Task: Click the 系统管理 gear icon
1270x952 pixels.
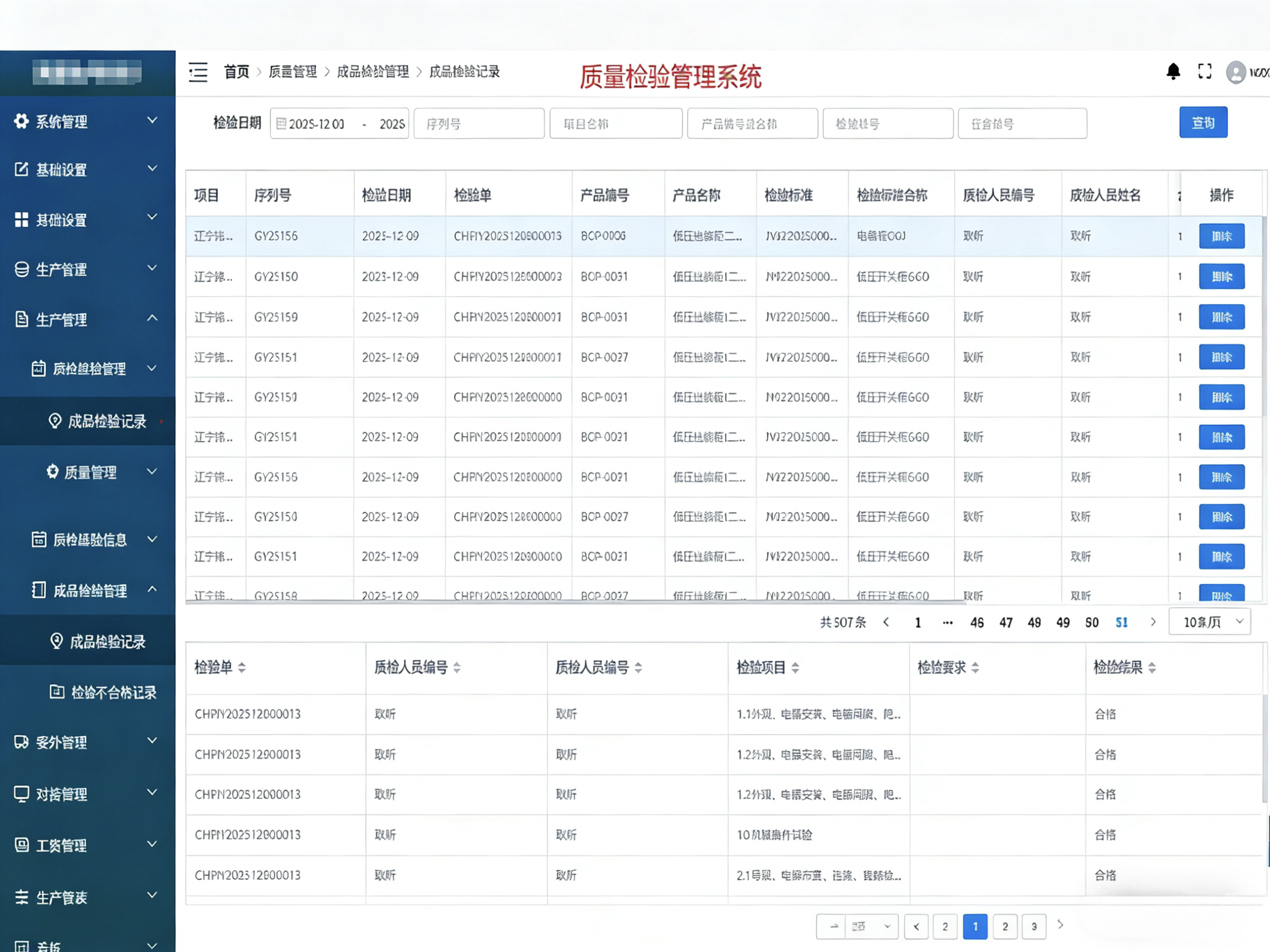Action: (x=21, y=121)
